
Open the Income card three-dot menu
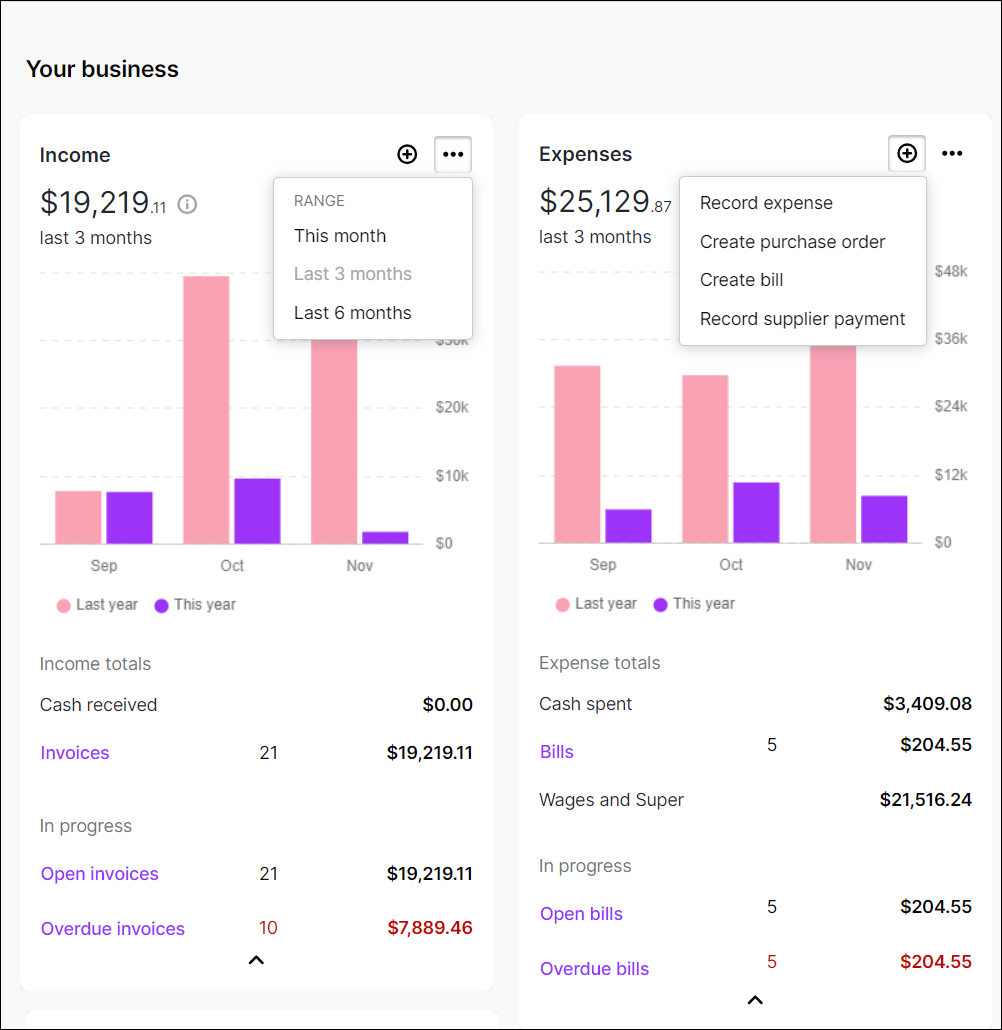pos(453,154)
